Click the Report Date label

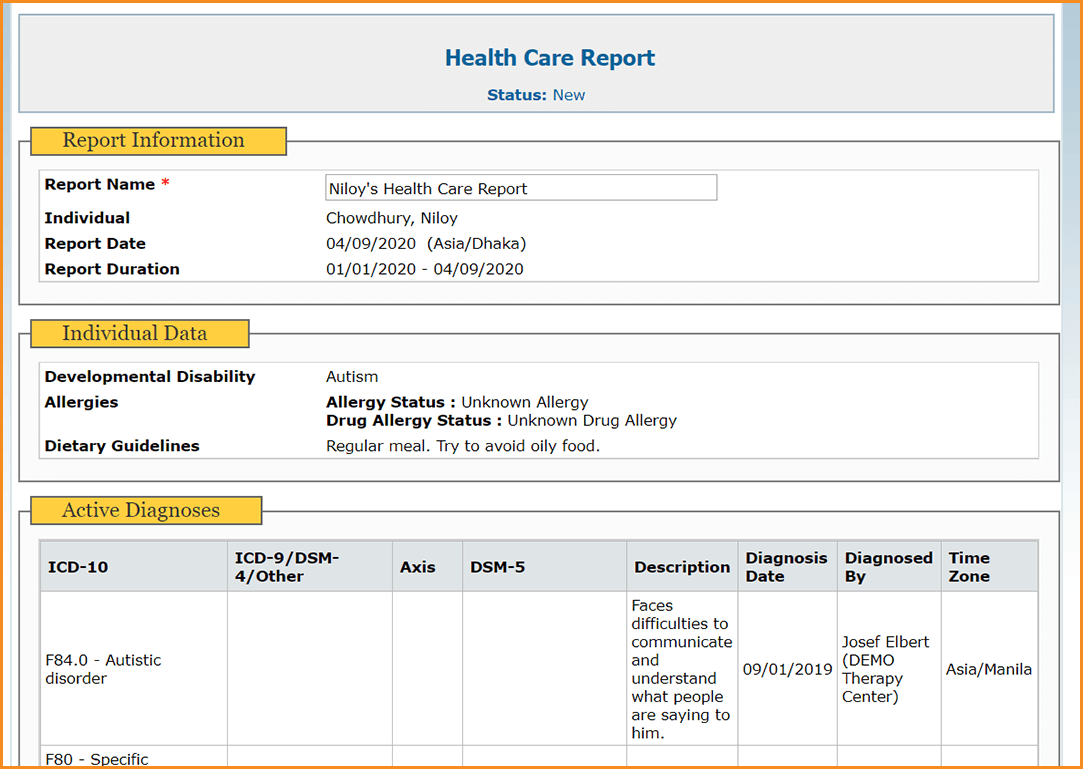click(x=95, y=244)
